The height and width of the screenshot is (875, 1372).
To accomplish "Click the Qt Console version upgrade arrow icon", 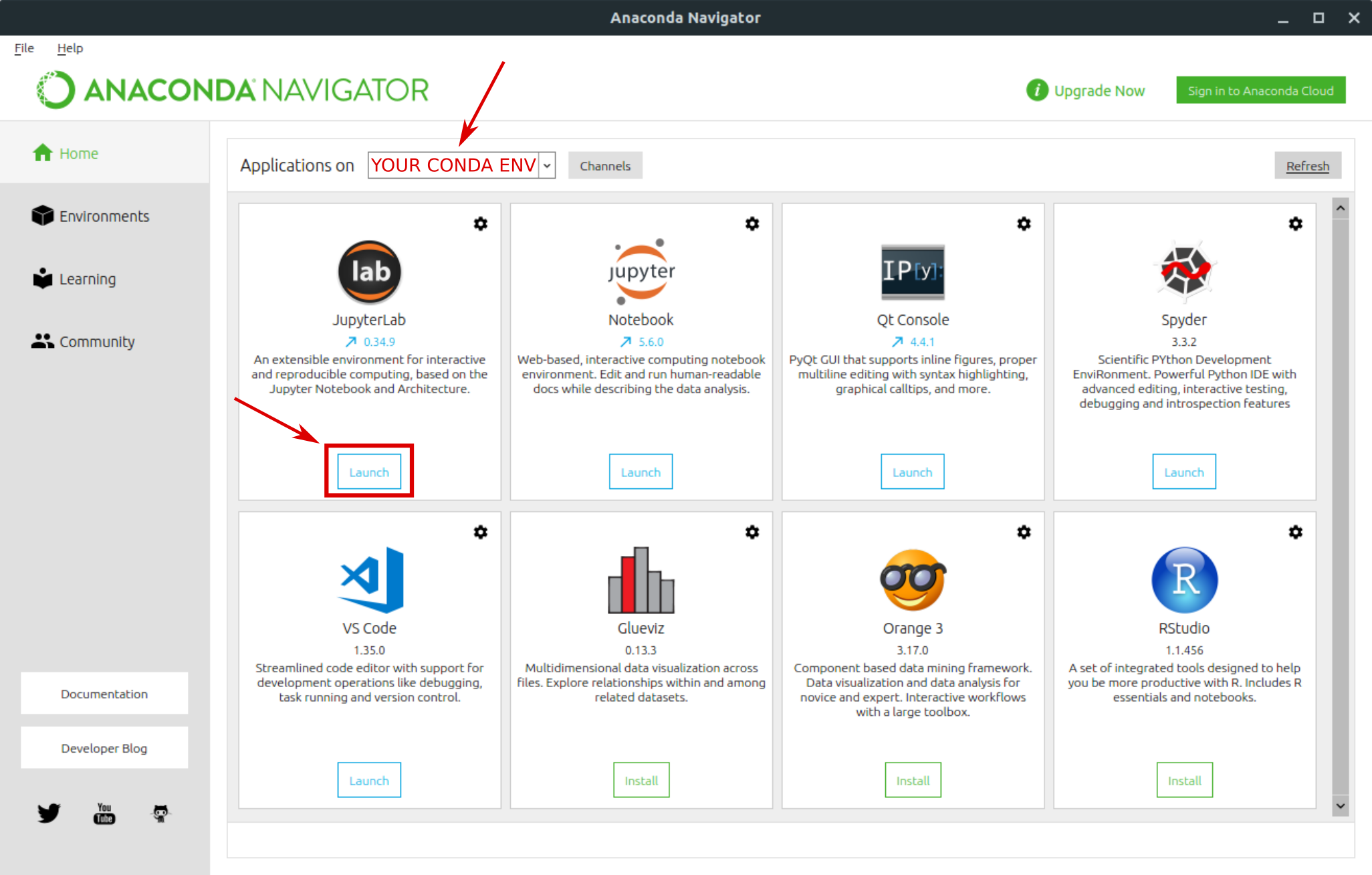I will point(897,342).
